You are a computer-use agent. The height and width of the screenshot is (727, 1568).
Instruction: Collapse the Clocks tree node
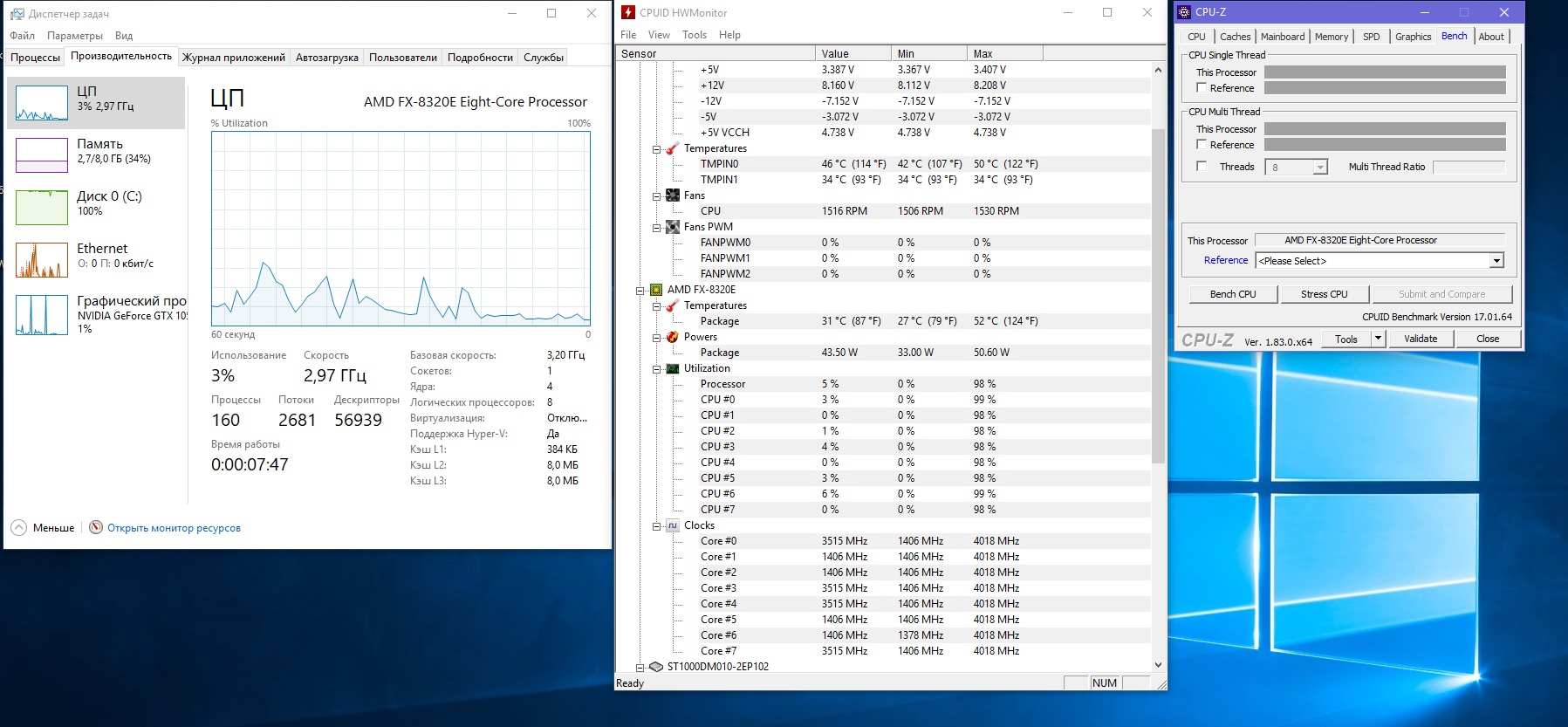coord(656,526)
